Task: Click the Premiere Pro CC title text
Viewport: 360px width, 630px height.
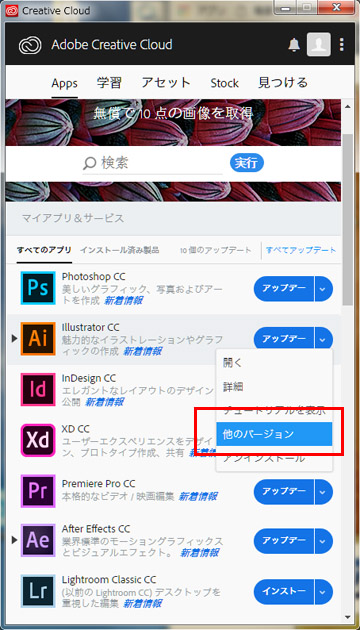Action: [x=98, y=483]
